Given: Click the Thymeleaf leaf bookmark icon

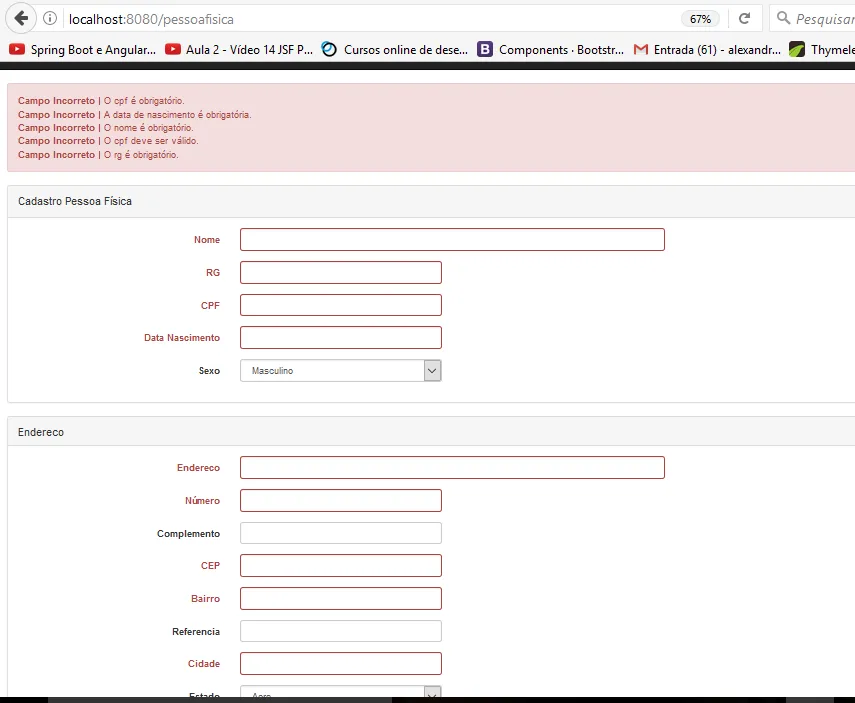Looking at the screenshot, I should coord(797,49).
